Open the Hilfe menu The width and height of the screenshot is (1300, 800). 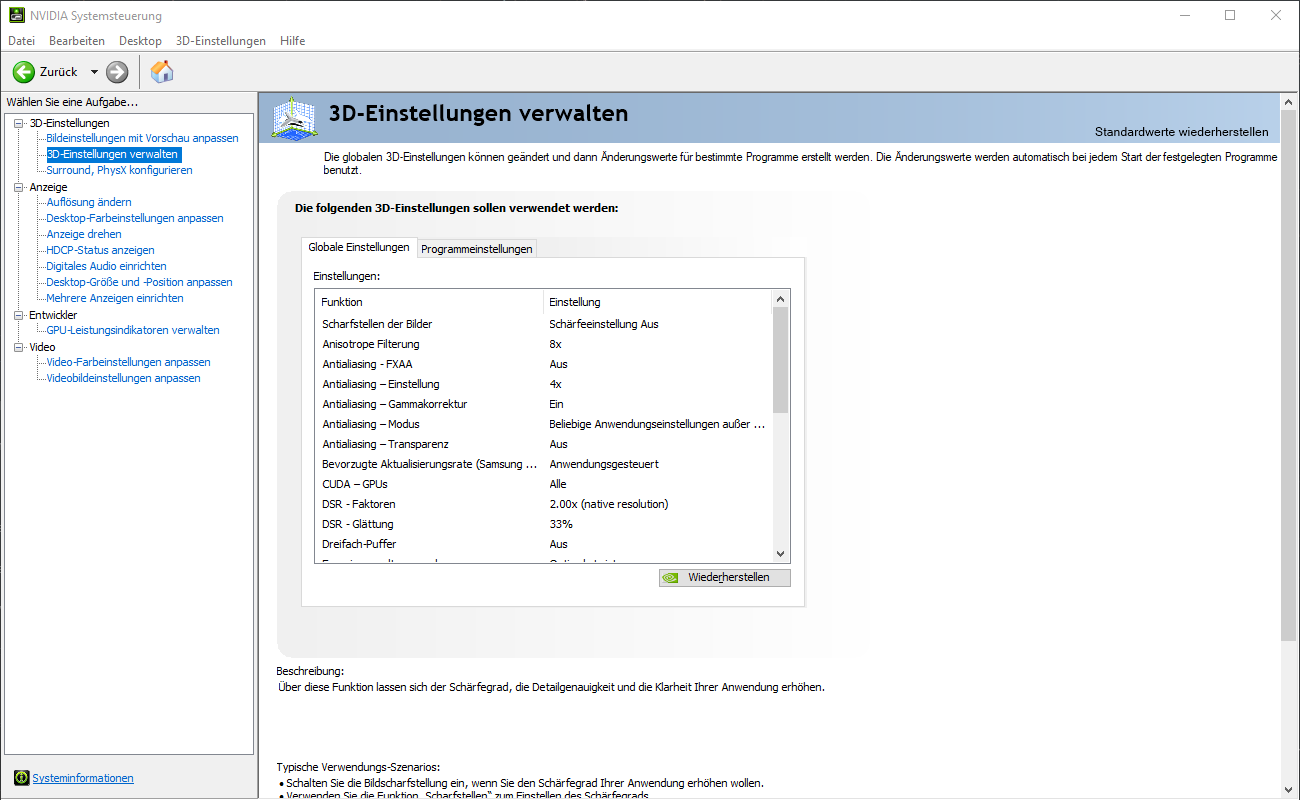coord(293,41)
